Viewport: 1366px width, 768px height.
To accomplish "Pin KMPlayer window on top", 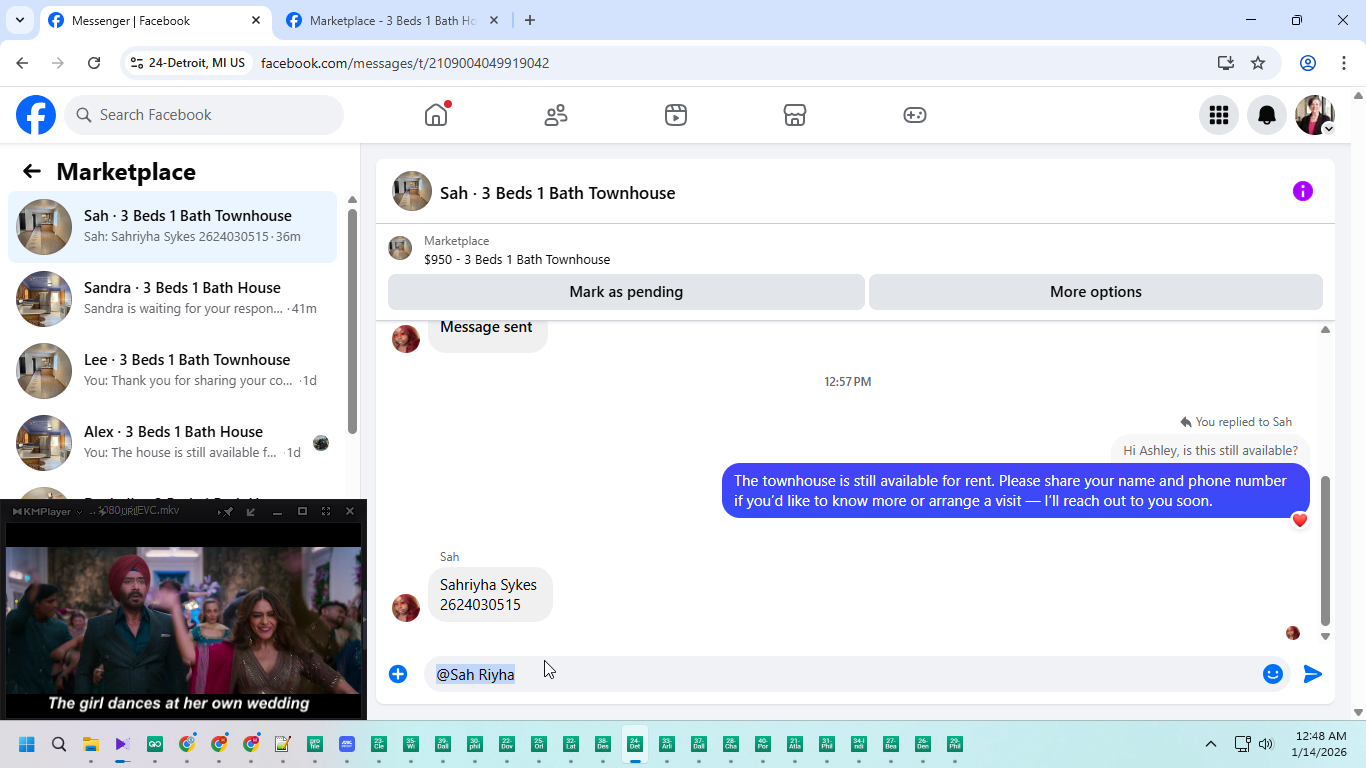I will pos(228,511).
